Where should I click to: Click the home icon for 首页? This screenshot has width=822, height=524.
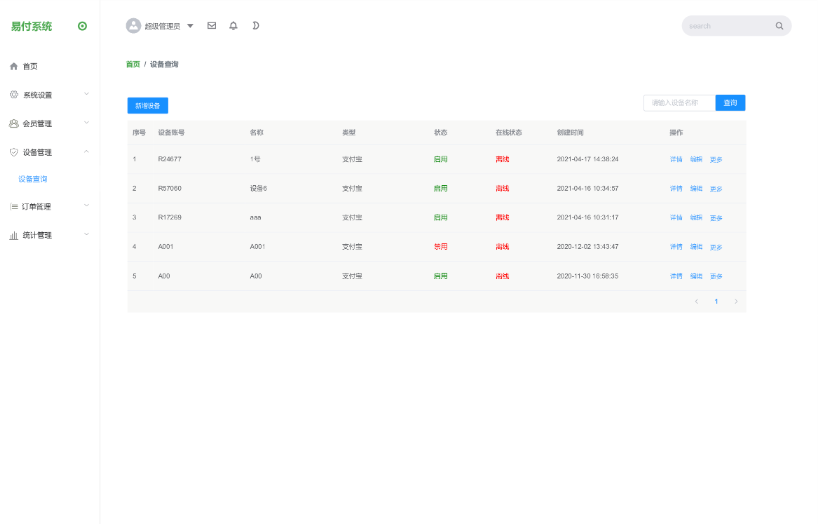pyautogui.click(x=14, y=67)
